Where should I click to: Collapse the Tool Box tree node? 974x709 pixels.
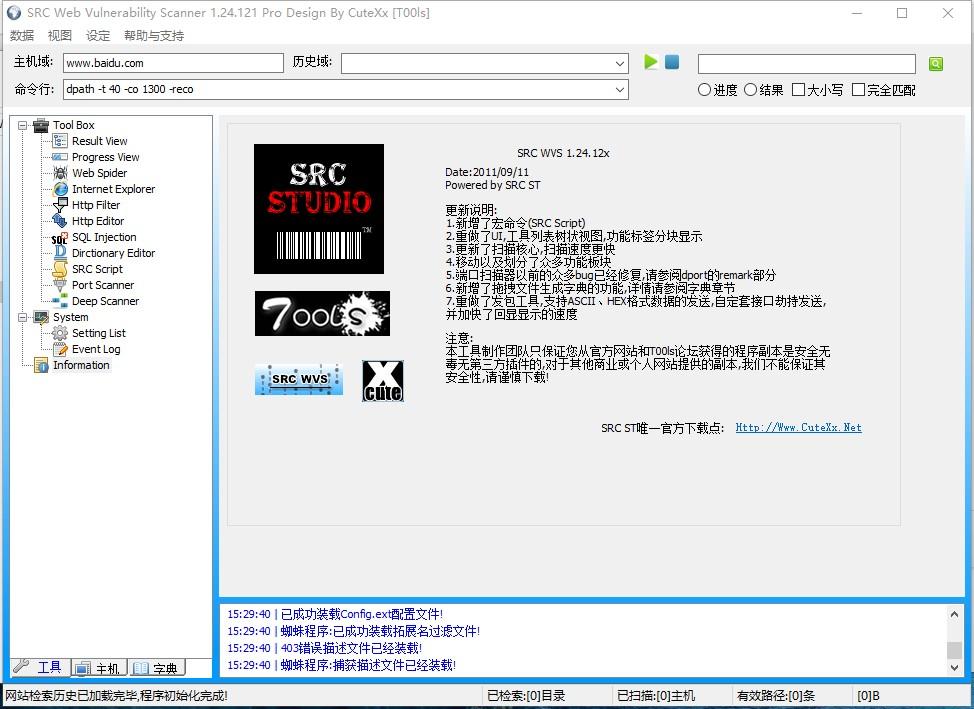click(x=23, y=125)
